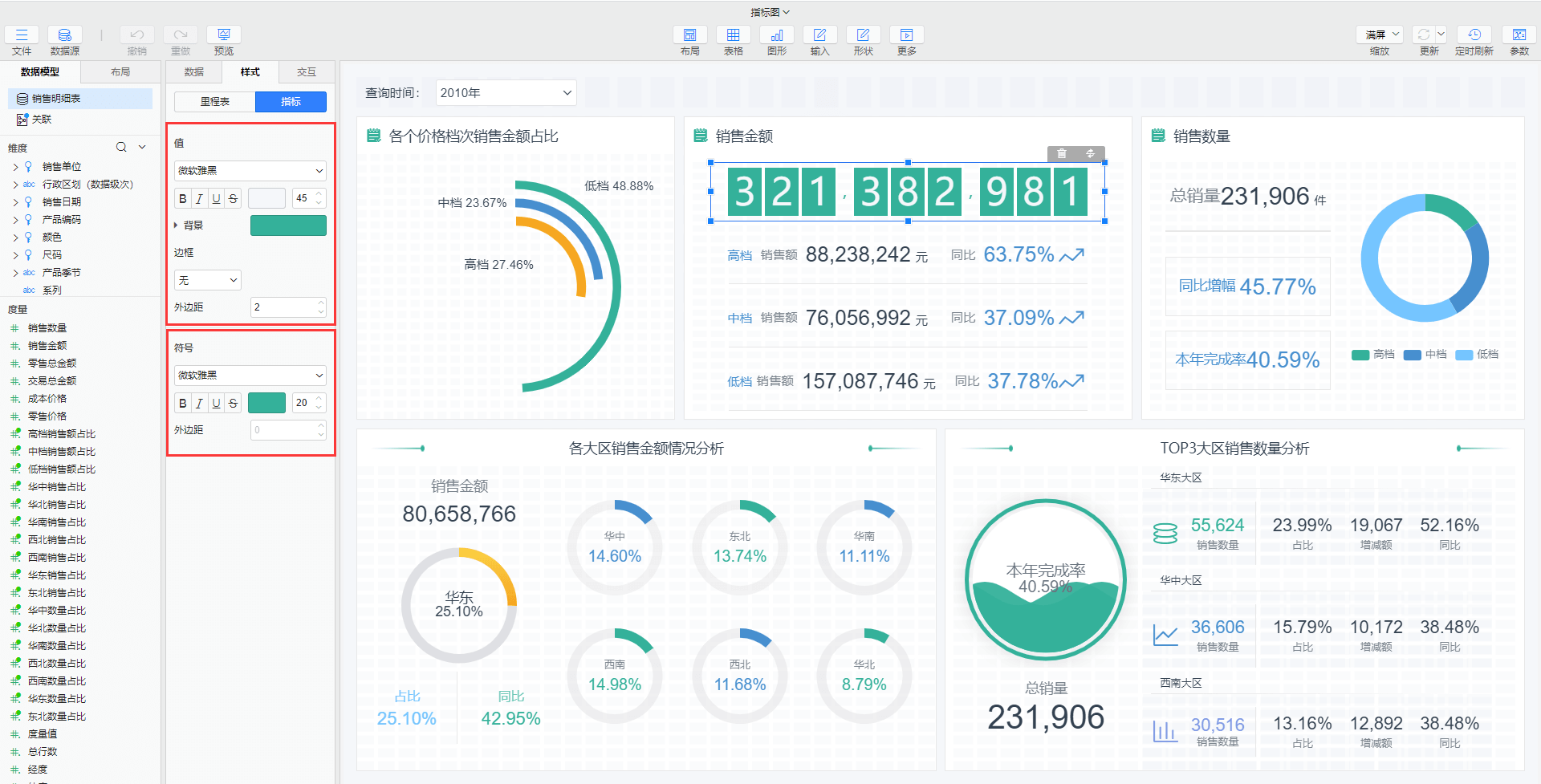Viewport: 1541px width, 784px height.
Task: Open the dropdown arrow next to 更新
Action: click(x=1441, y=35)
